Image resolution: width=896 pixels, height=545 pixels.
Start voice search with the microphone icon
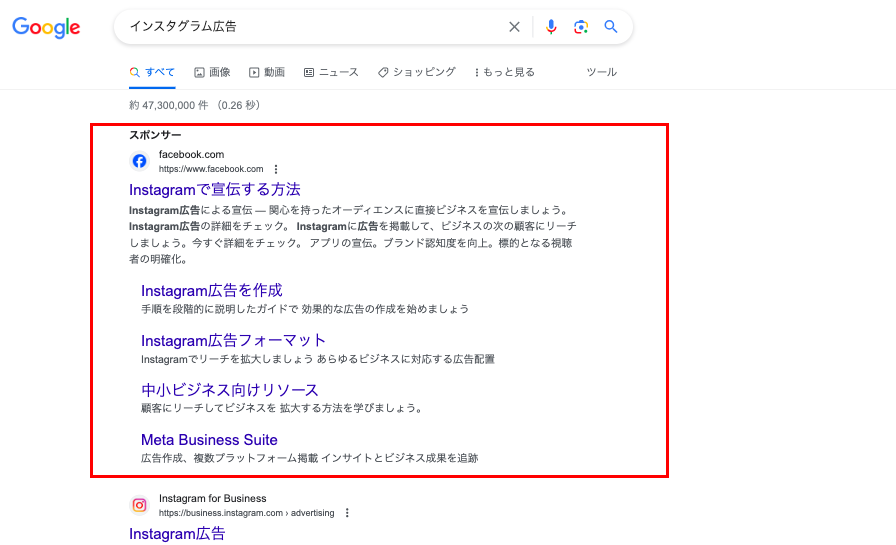pos(551,27)
